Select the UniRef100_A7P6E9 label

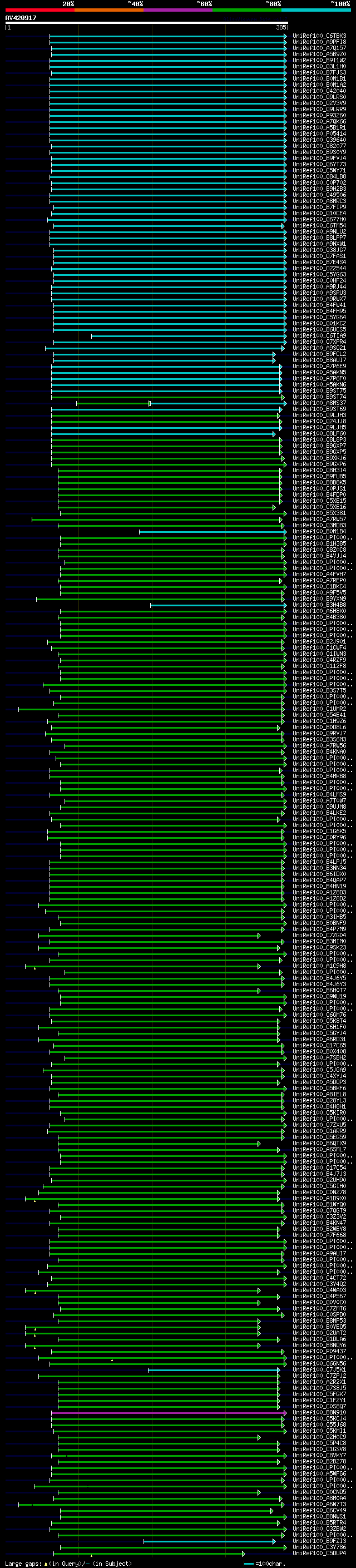pyautogui.click(x=319, y=366)
